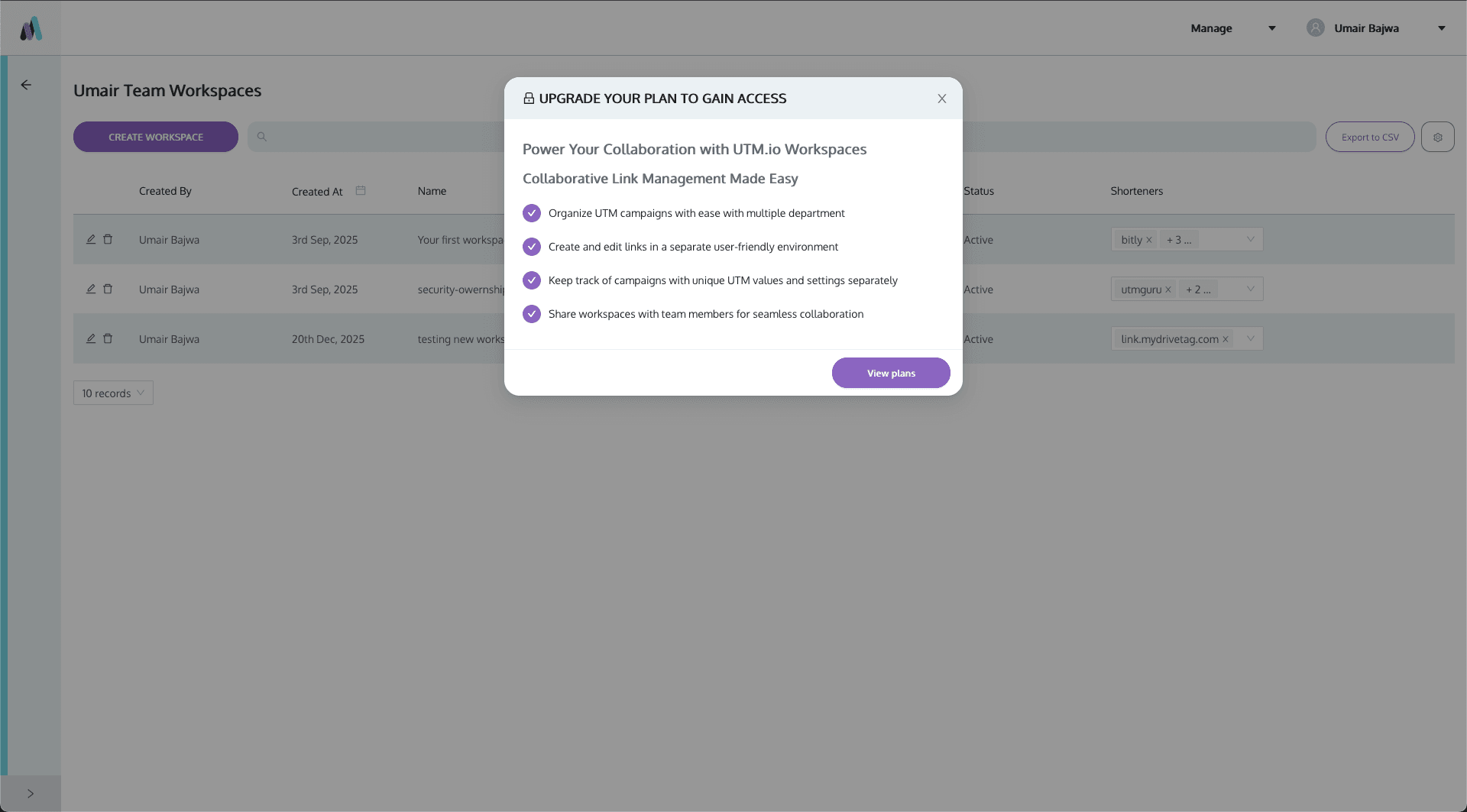Viewport: 1467px width, 812px height.
Task: Open the Manage dropdown menu
Action: click(1233, 28)
